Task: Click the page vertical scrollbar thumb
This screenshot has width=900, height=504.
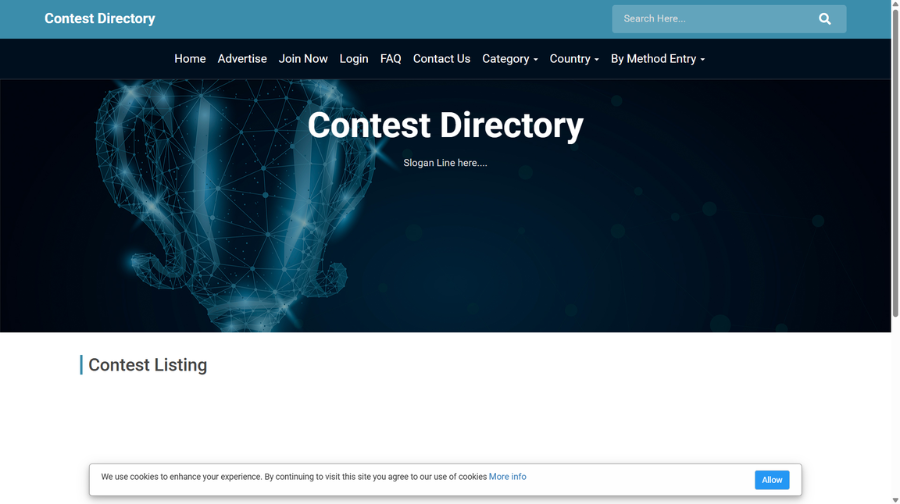Action: click(x=895, y=161)
